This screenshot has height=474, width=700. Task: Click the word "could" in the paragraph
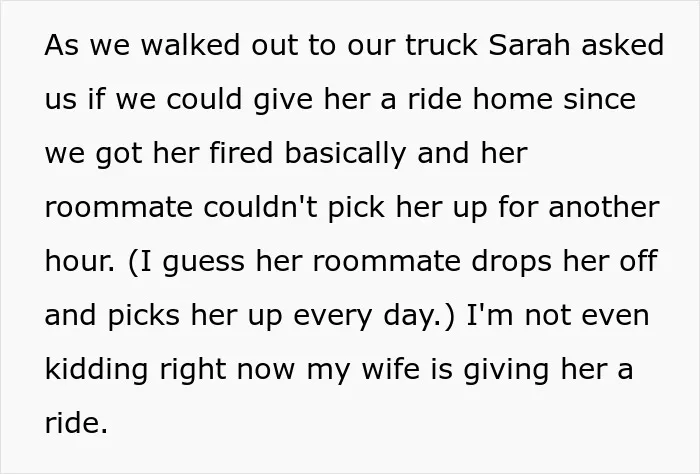[x=204, y=99]
